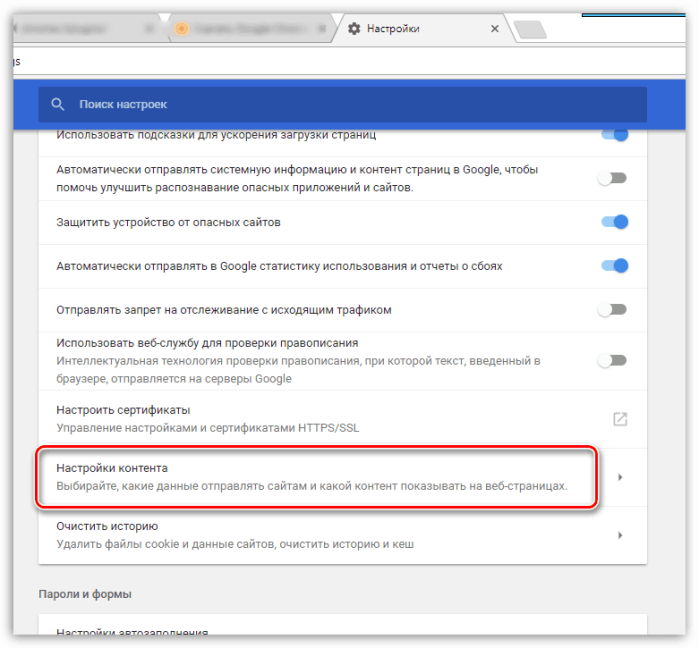Focus the Поиск настроек search field
699x648 pixels.
[x=342, y=104]
